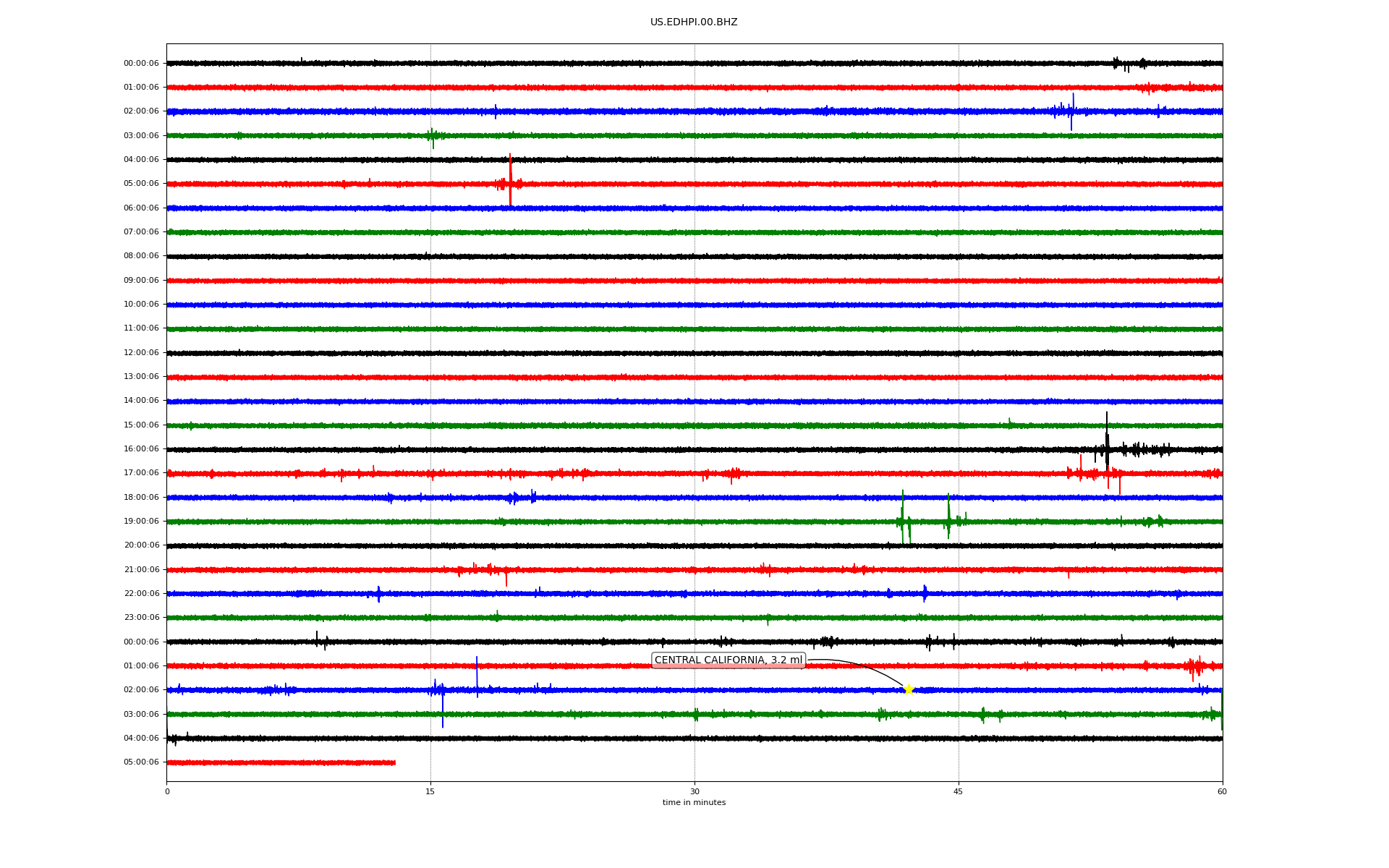
Task: Click the 30 tick label on the x-axis
Action: [694, 791]
